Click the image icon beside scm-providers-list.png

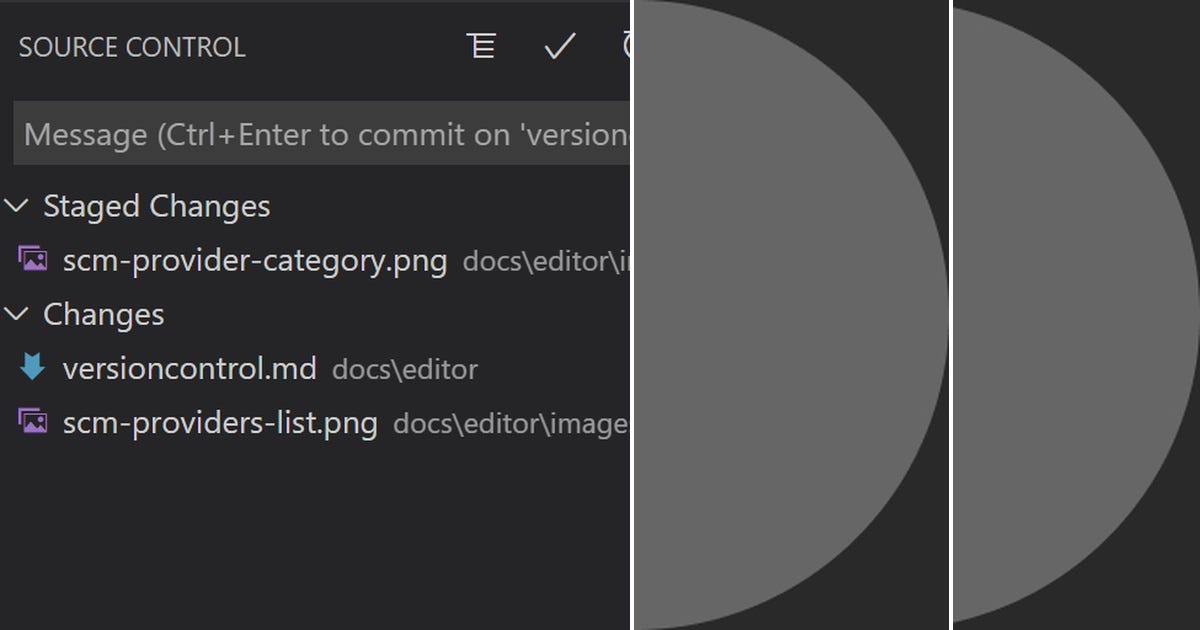[x=34, y=423]
